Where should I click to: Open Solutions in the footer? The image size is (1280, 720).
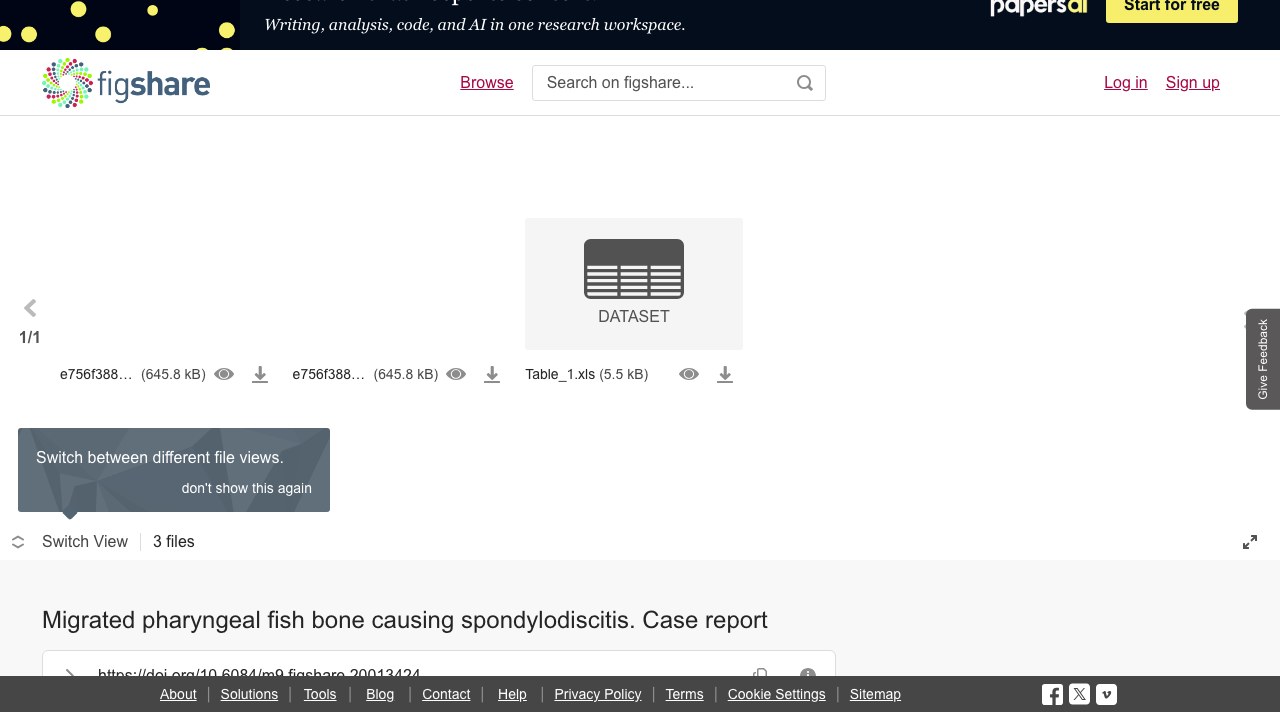point(249,694)
